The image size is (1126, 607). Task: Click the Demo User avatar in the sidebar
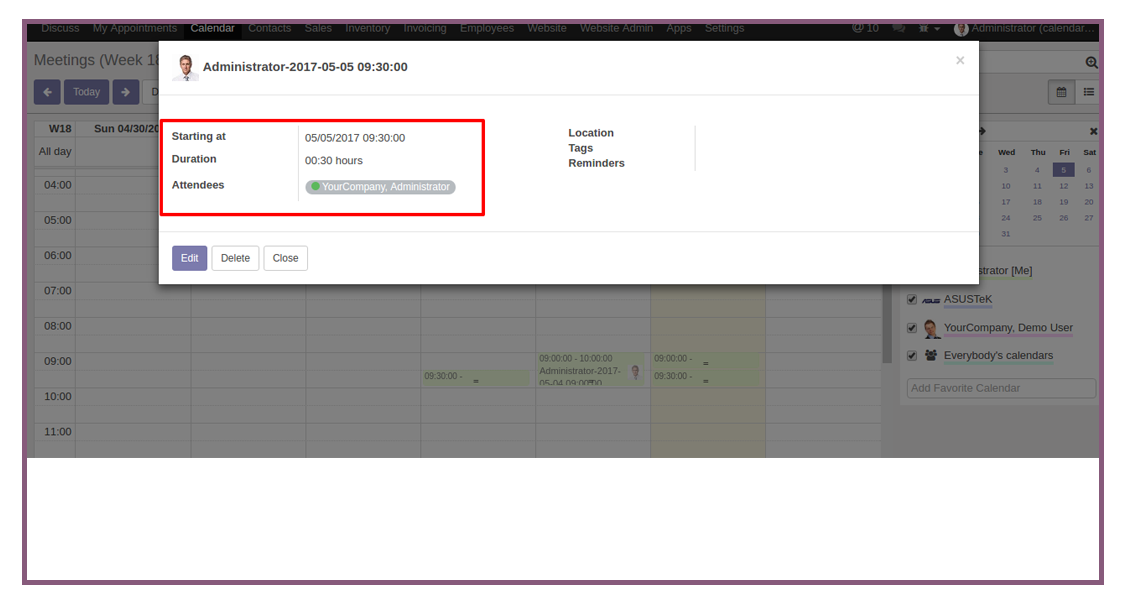[931, 329]
